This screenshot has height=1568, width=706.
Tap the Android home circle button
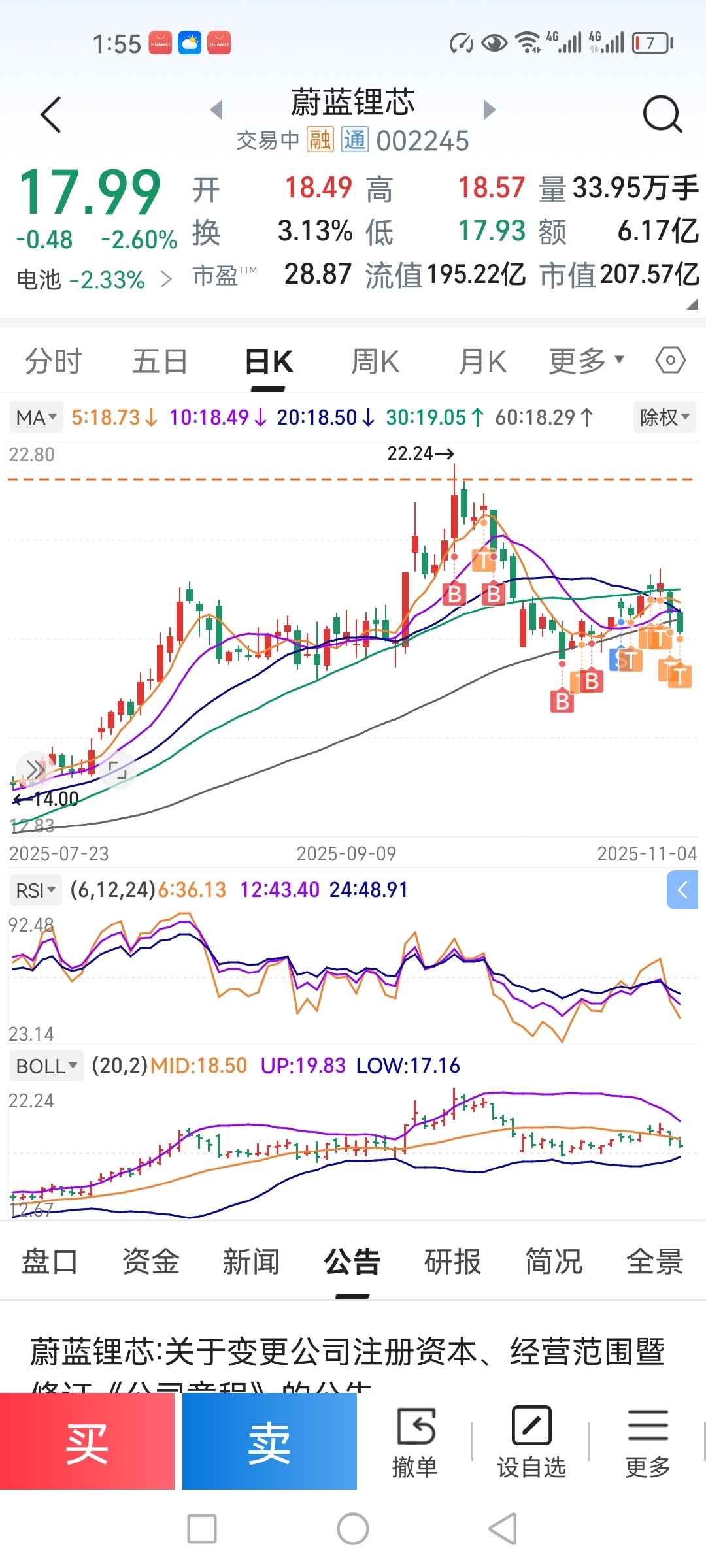[x=353, y=1529]
